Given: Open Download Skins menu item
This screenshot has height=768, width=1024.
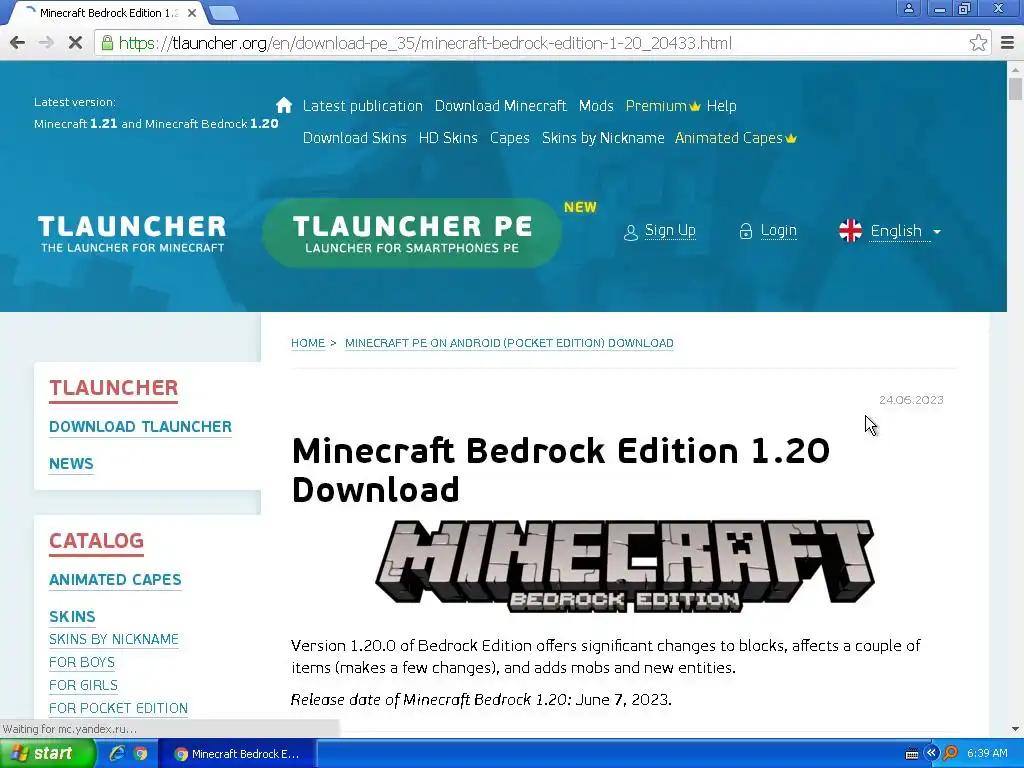Looking at the screenshot, I should pos(355,138).
